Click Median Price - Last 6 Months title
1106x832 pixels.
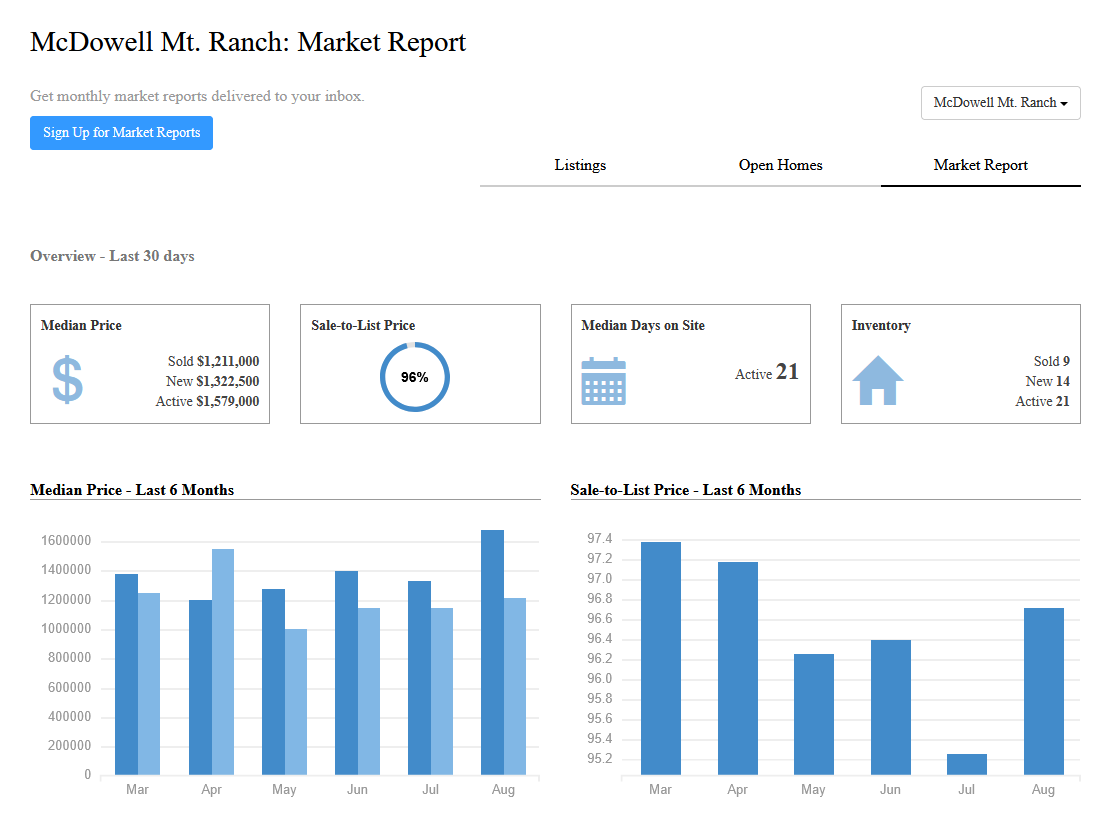point(132,490)
